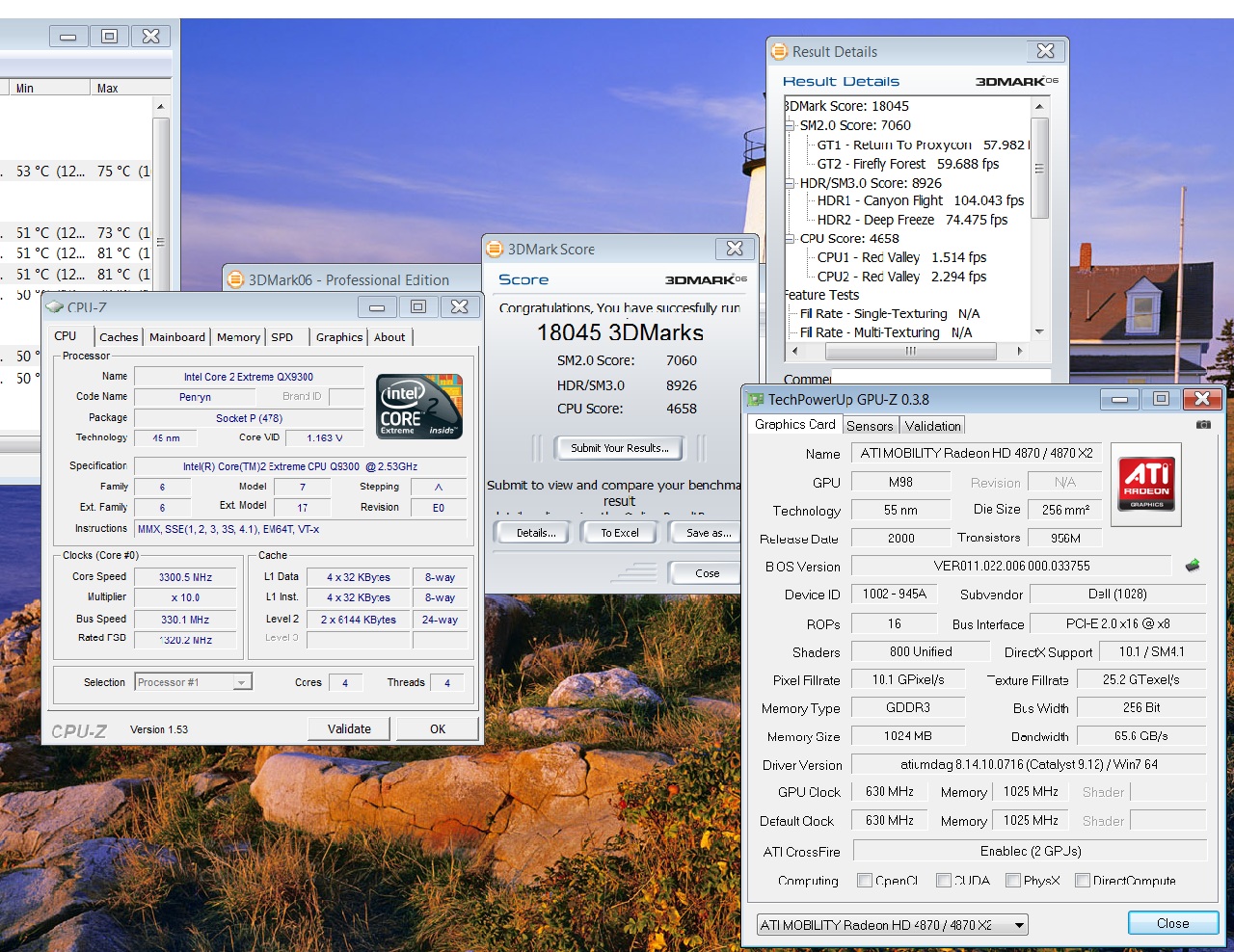Click the BIOS save chip icon in GPU-Z
Viewport: 1234px width, 952px height.
[x=1193, y=566]
